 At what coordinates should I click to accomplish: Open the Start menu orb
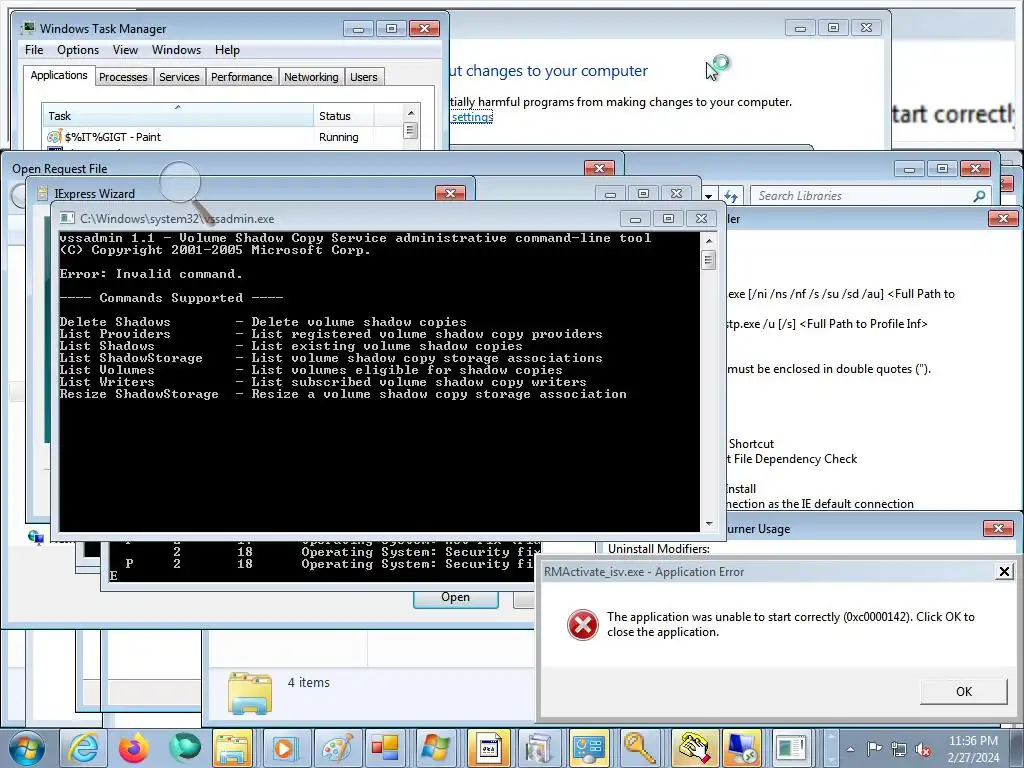[x=26, y=748]
